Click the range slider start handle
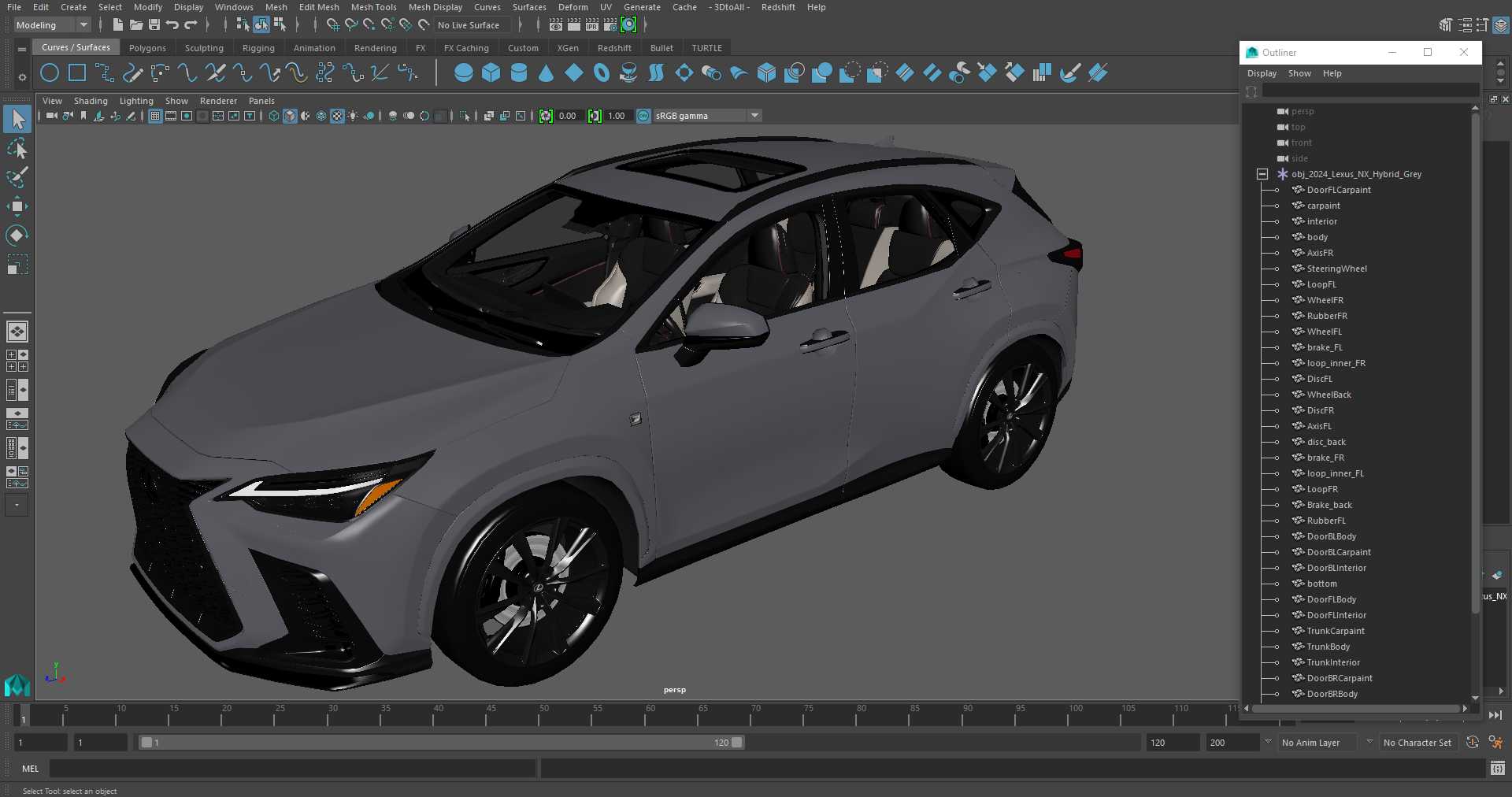The image size is (1512, 797). click(x=146, y=743)
